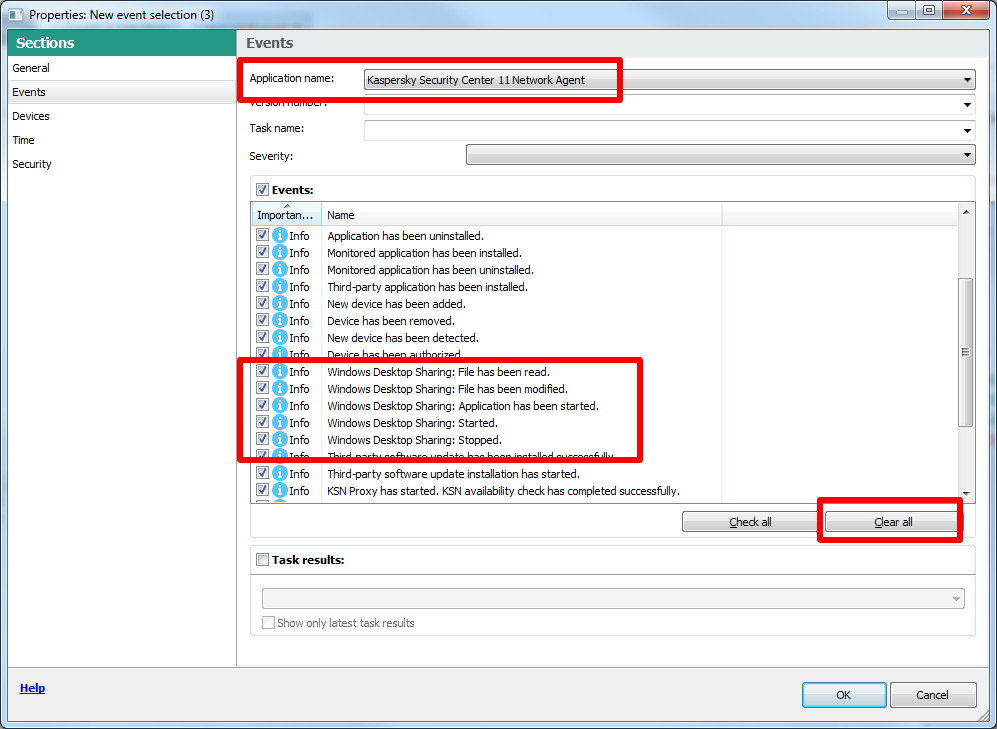Uncheck 'Windows Desktop Sharing: File has been modified'

[x=262, y=388]
